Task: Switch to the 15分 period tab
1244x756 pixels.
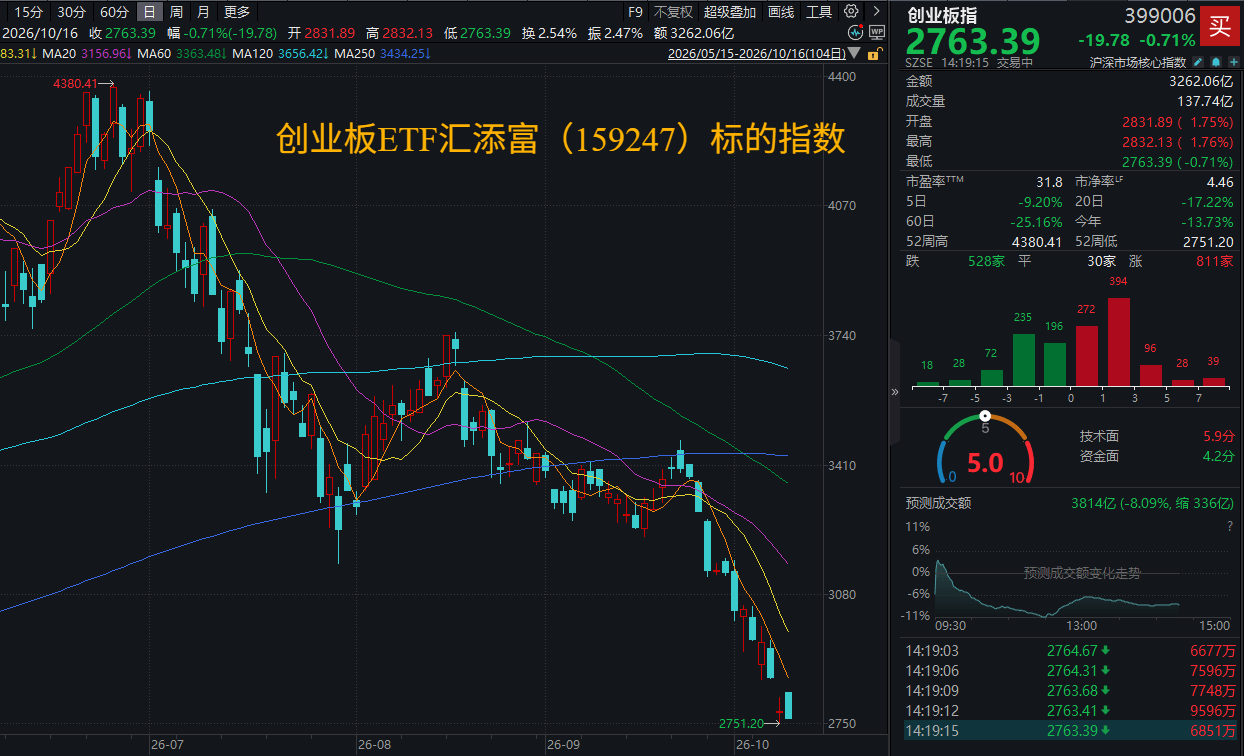Action: pos(30,12)
